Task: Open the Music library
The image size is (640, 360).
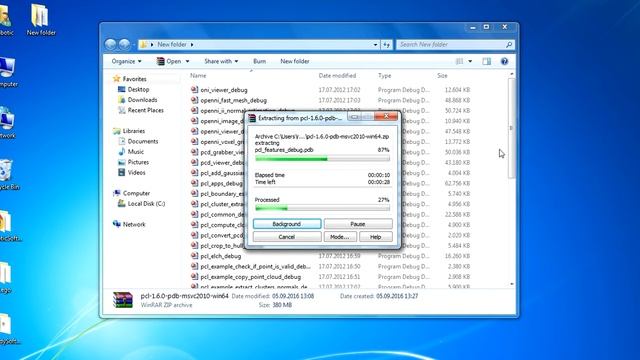Action: coord(136,152)
